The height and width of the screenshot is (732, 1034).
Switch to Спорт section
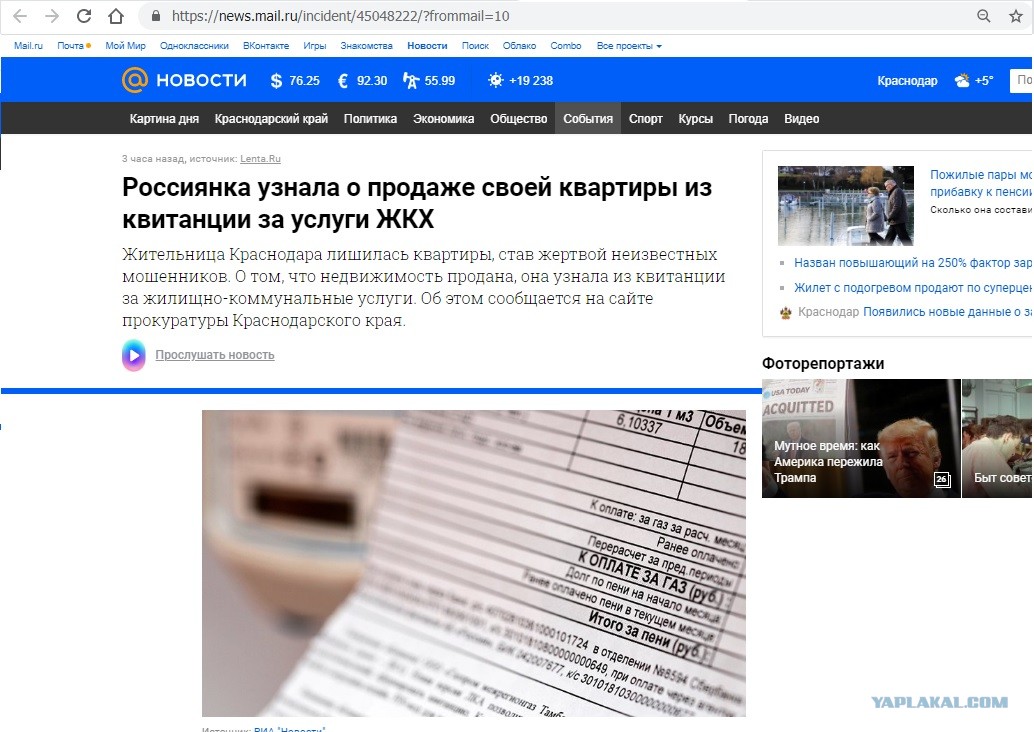pos(645,119)
